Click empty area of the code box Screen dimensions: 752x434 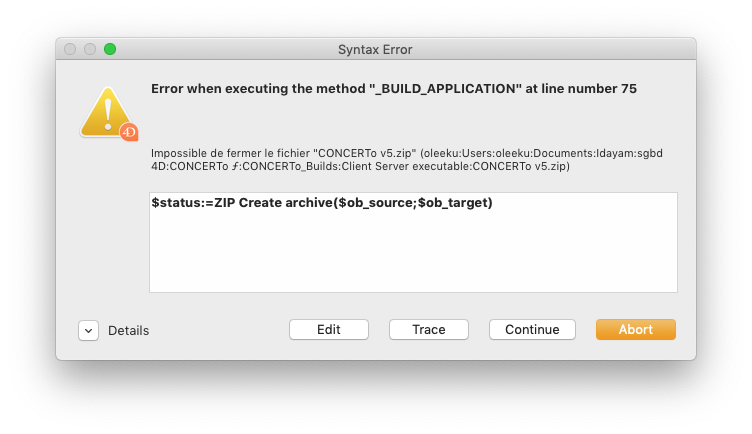tap(412, 255)
